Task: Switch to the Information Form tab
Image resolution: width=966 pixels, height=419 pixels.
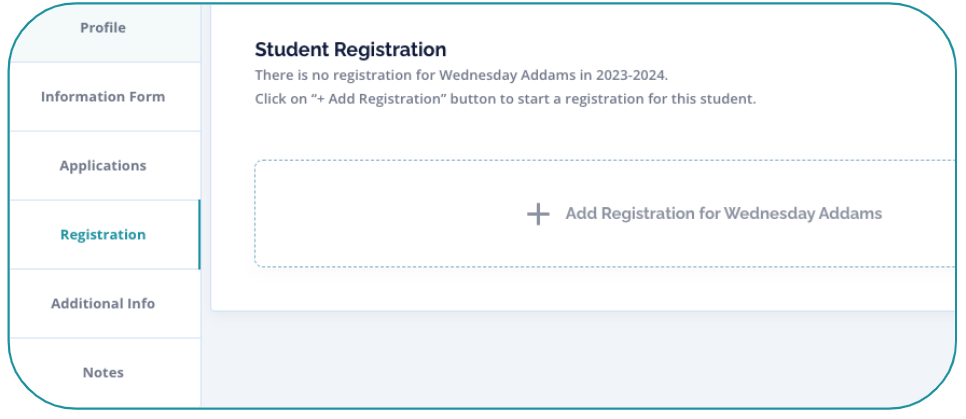Action: tap(103, 97)
